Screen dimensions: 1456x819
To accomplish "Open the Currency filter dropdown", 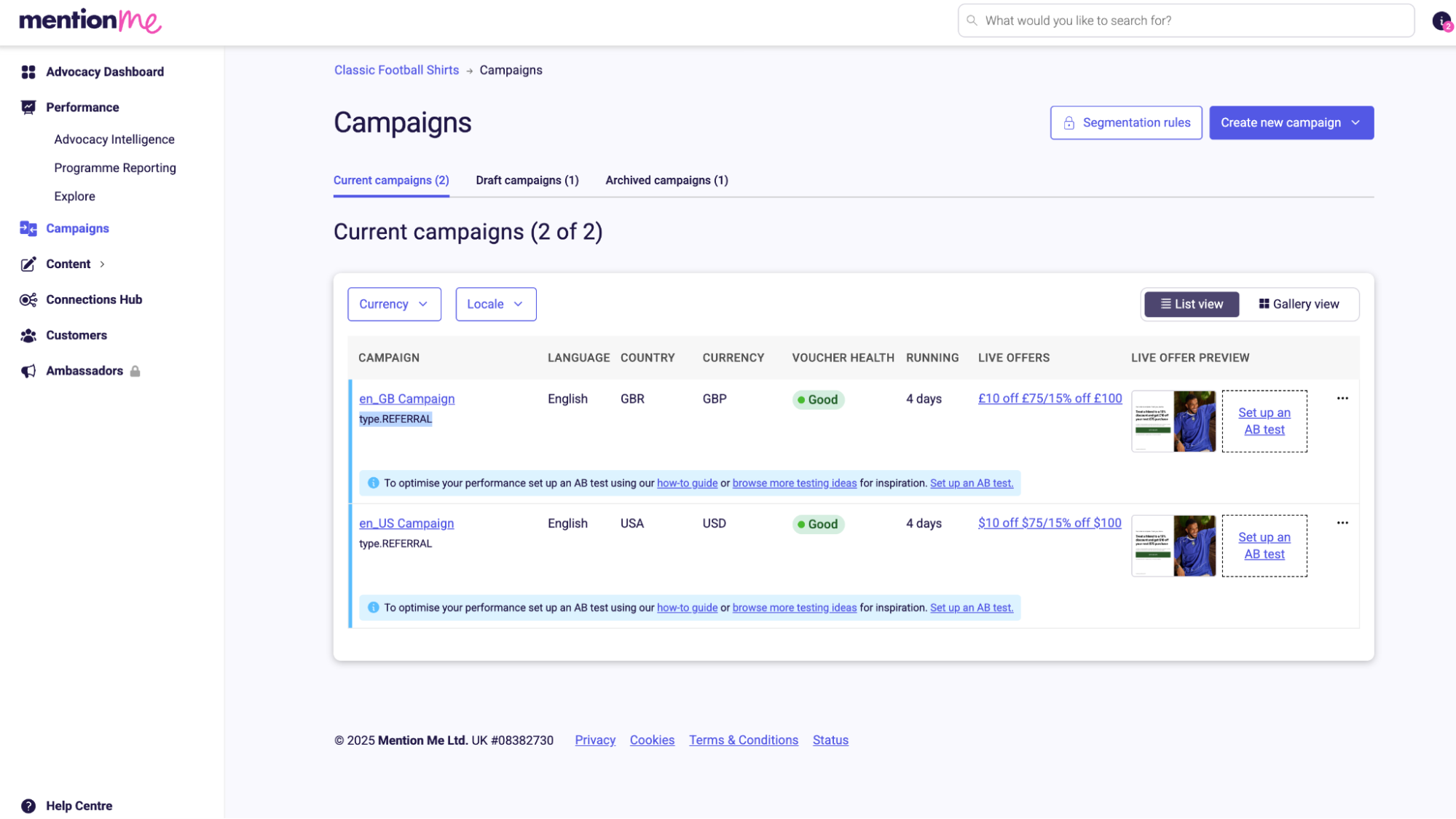I will pyautogui.click(x=394, y=304).
